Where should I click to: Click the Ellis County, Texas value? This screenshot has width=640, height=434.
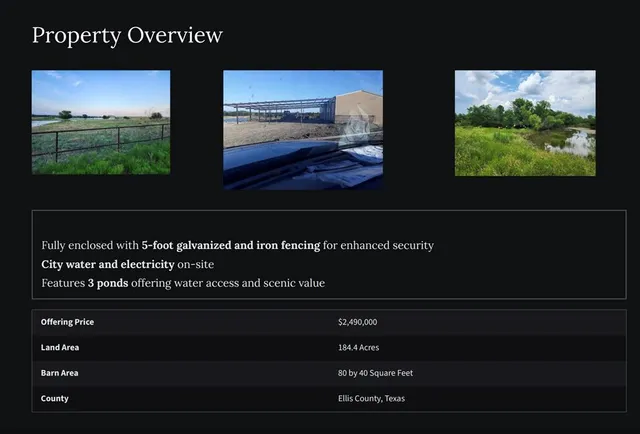(x=371, y=398)
